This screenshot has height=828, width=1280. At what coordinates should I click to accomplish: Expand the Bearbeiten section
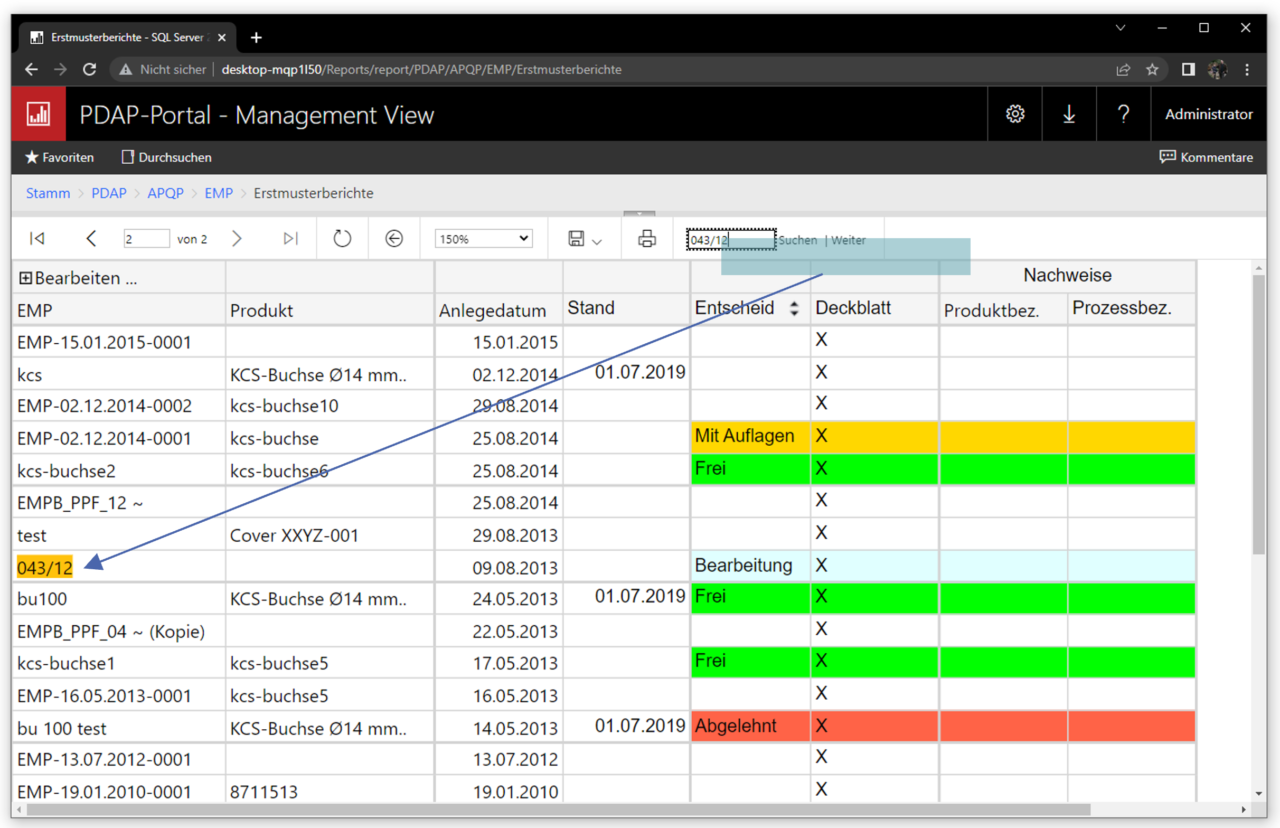click(26, 279)
